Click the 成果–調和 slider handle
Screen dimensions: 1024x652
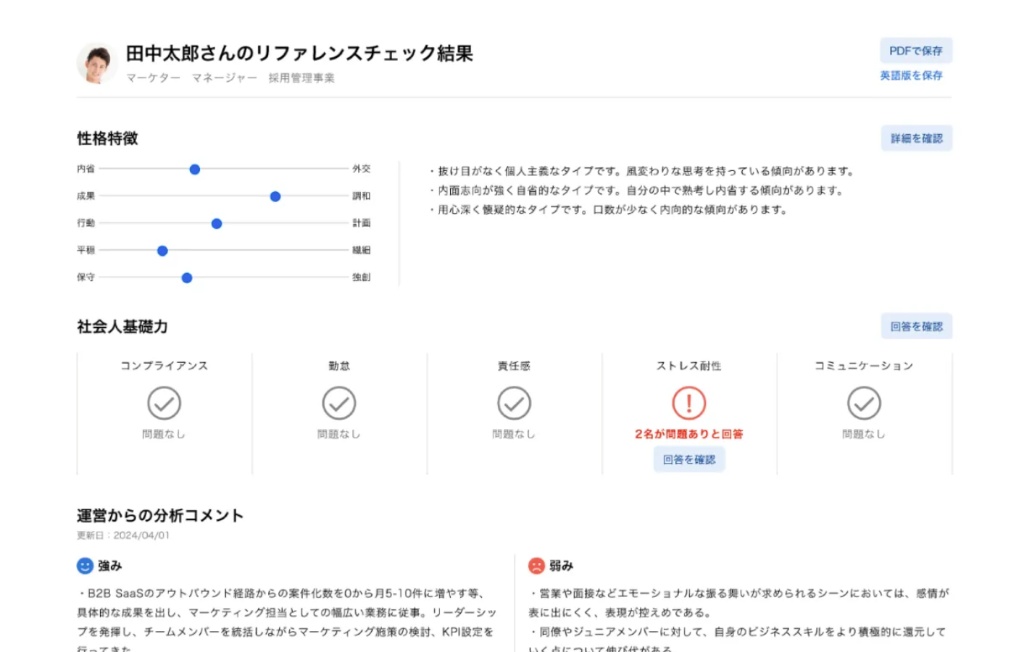[275, 196]
